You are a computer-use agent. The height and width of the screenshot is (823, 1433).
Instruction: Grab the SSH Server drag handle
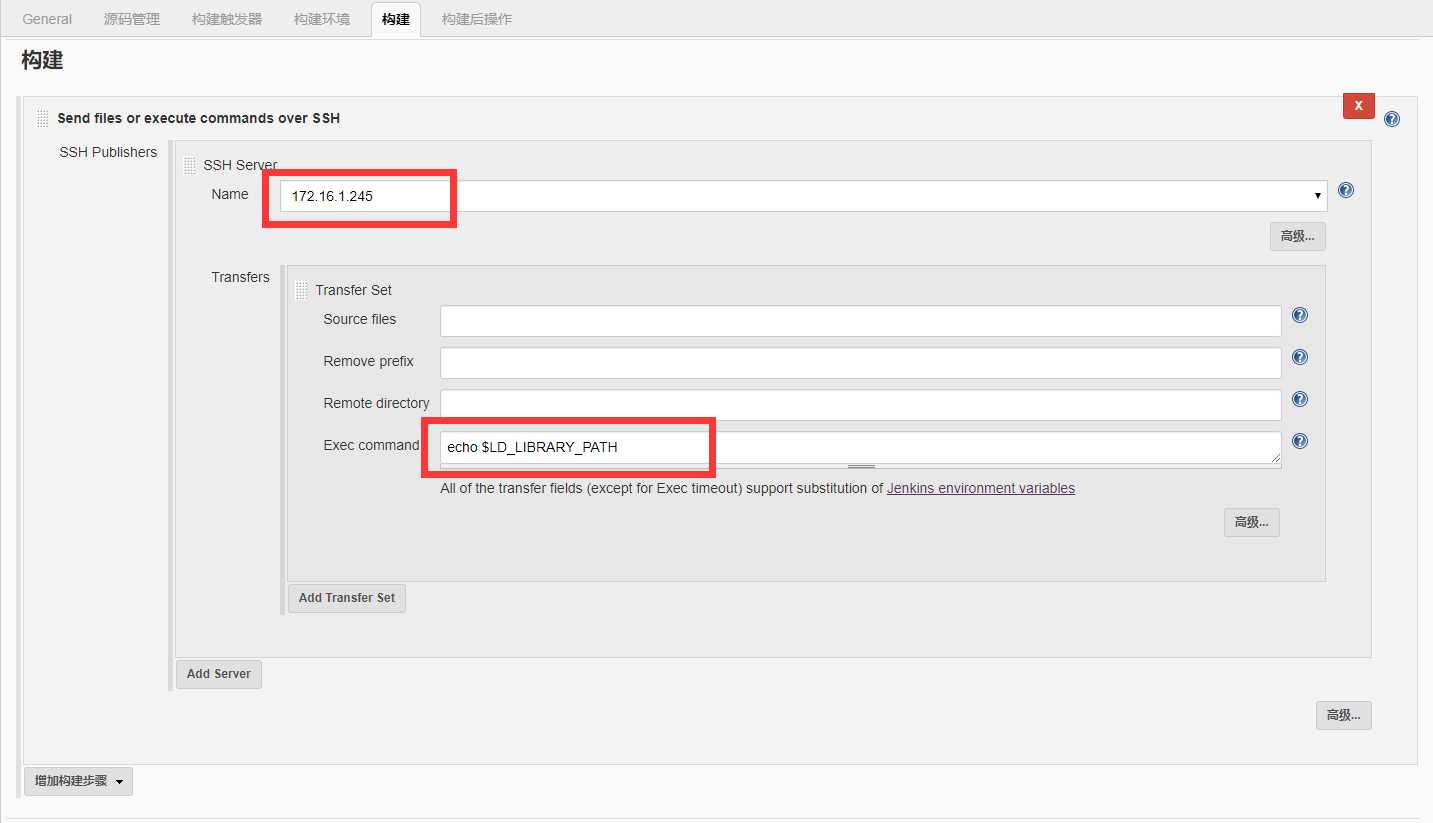click(x=190, y=165)
